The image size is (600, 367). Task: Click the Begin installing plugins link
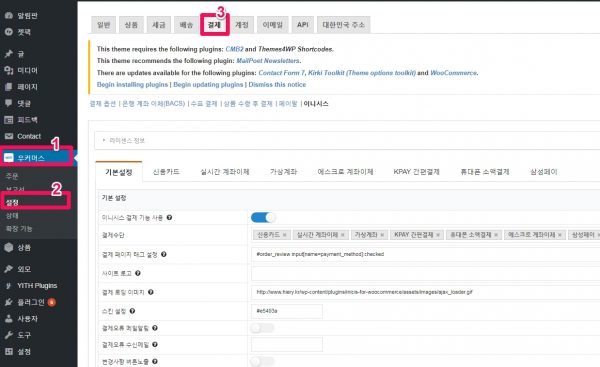point(132,85)
